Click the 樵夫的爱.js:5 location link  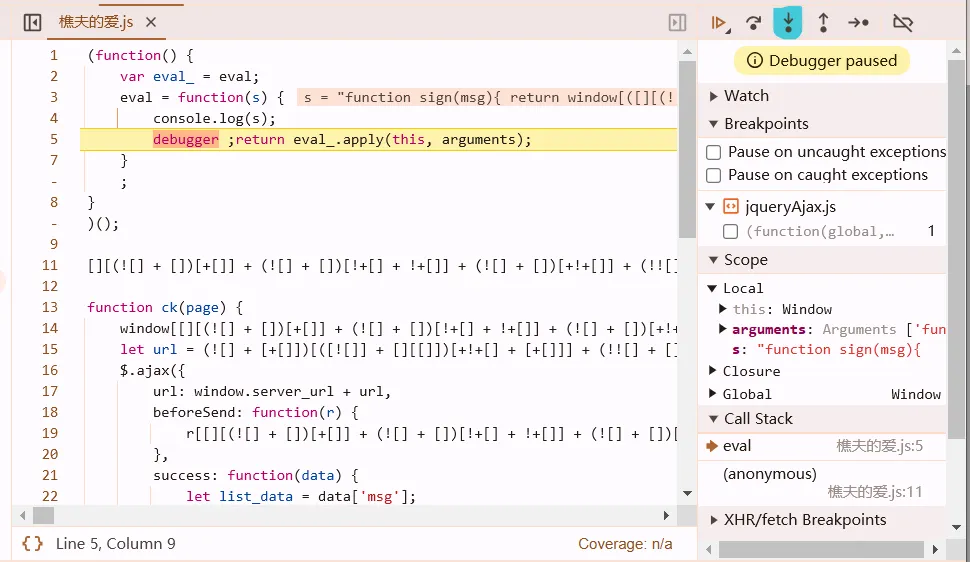pyautogui.click(x=879, y=446)
